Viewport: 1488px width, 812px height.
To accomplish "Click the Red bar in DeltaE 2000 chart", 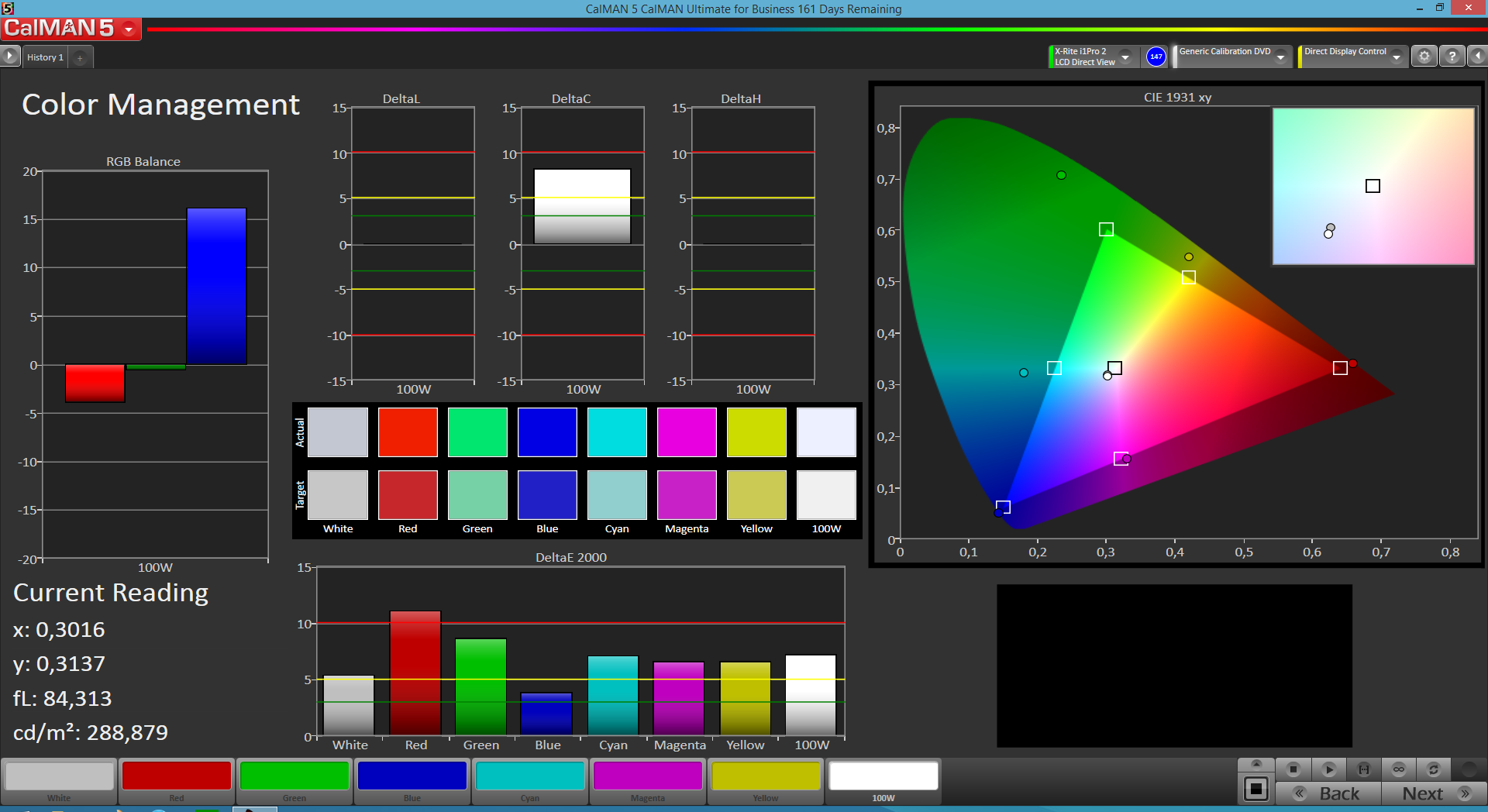I will coord(415,673).
